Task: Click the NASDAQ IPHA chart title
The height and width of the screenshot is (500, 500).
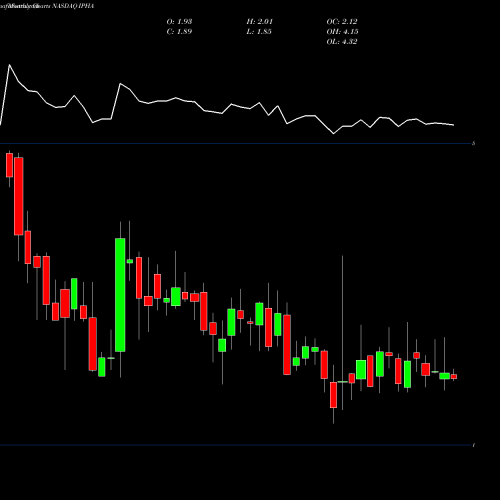Action: (x=73, y=6)
